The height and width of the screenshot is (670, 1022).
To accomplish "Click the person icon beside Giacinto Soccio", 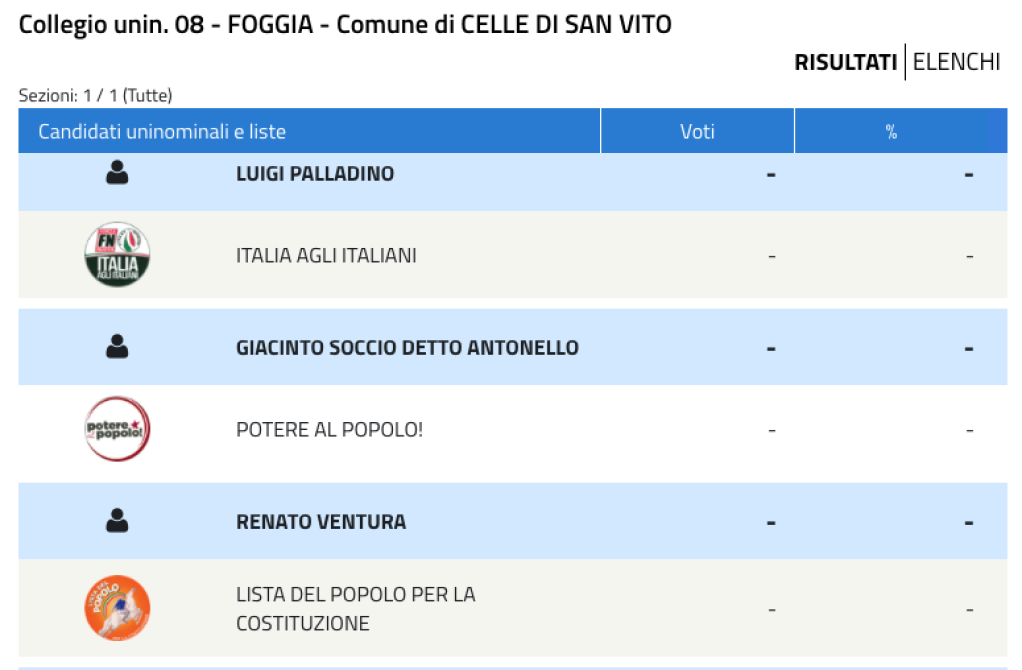I will (x=117, y=347).
